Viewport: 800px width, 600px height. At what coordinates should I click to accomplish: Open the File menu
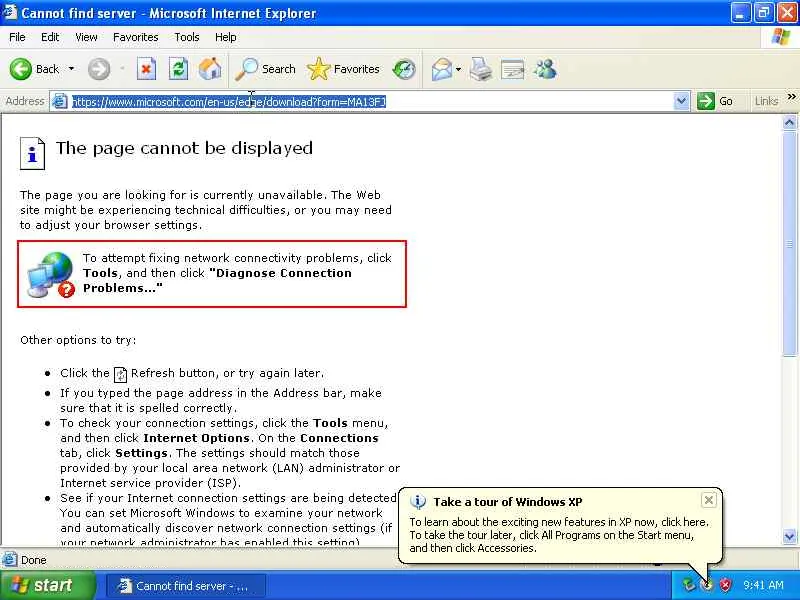[17, 37]
